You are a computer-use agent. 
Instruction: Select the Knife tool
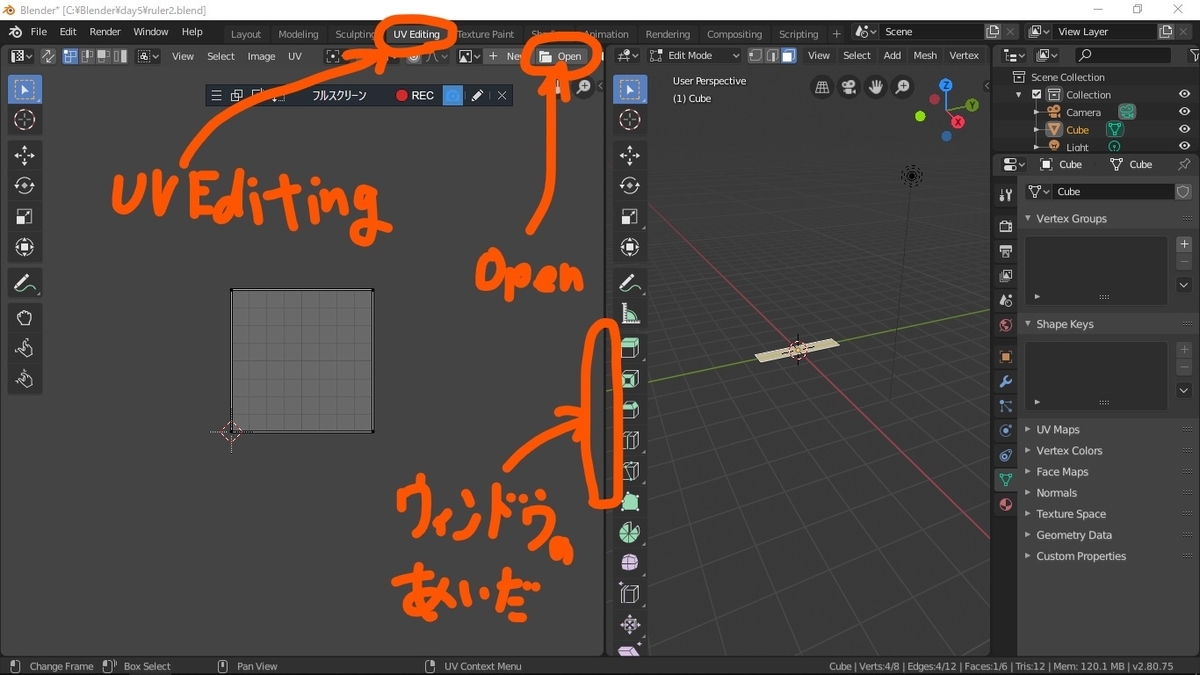pos(630,471)
